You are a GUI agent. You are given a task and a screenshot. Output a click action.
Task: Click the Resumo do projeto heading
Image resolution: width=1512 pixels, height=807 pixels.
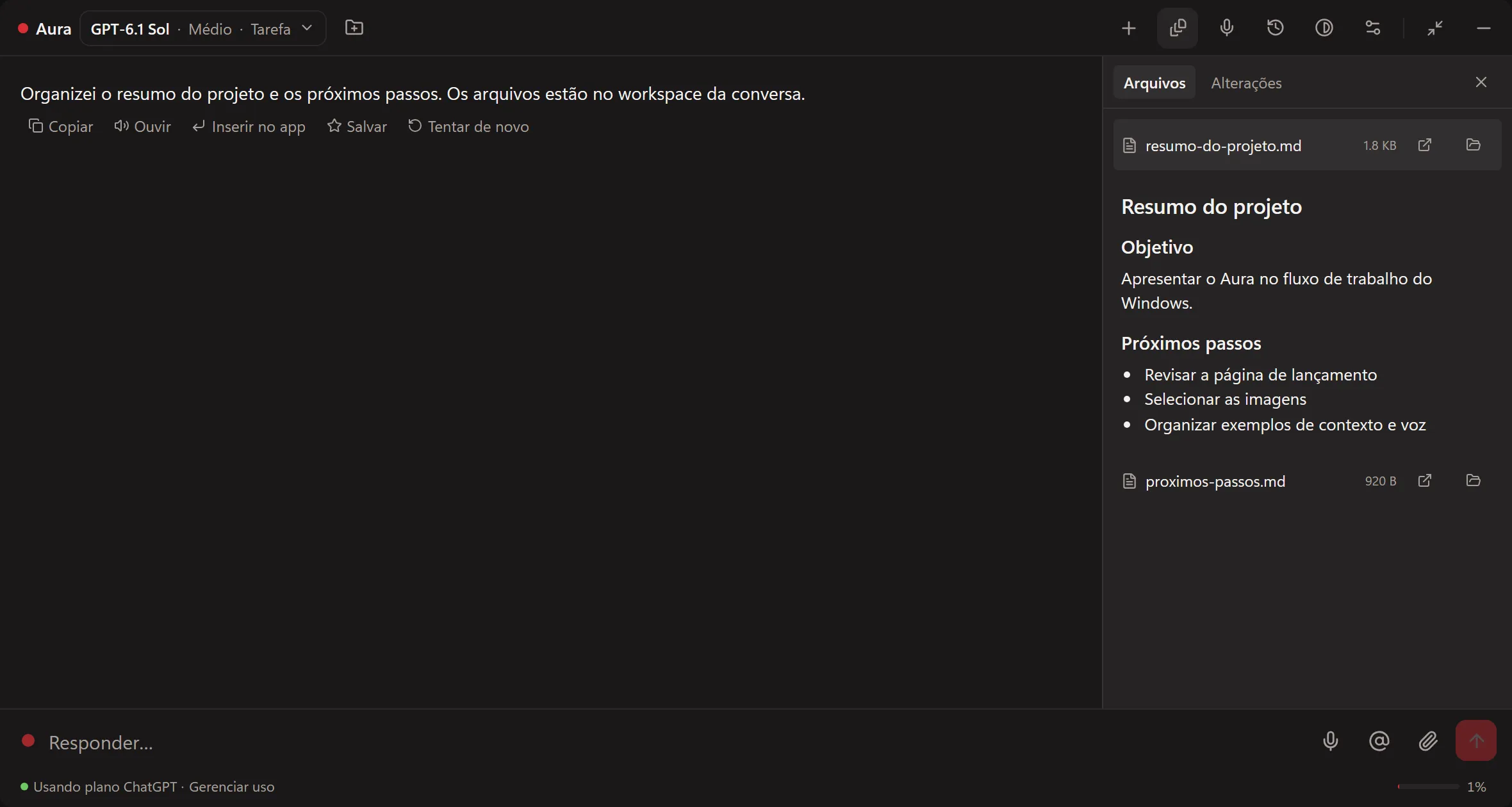1211,206
